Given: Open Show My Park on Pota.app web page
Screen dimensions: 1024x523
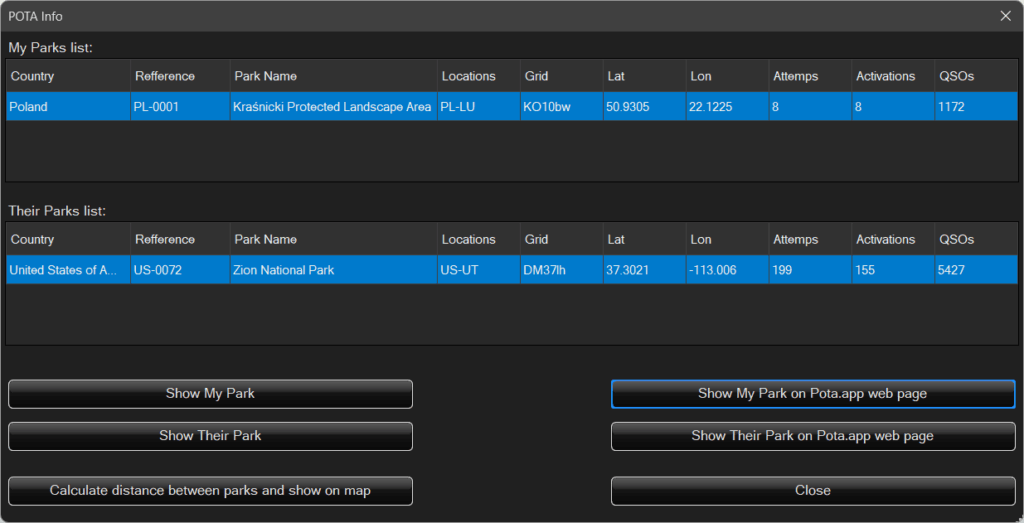Looking at the screenshot, I should pyautogui.click(x=812, y=394).
